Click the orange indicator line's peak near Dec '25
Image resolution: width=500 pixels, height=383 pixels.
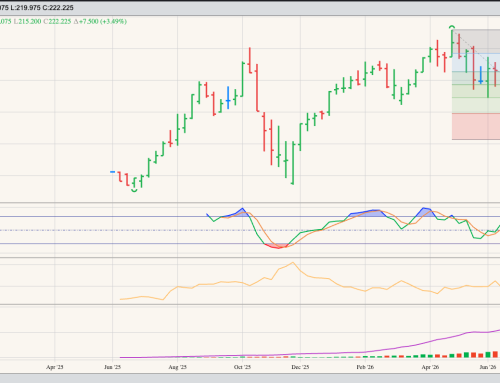pos(293,263)
